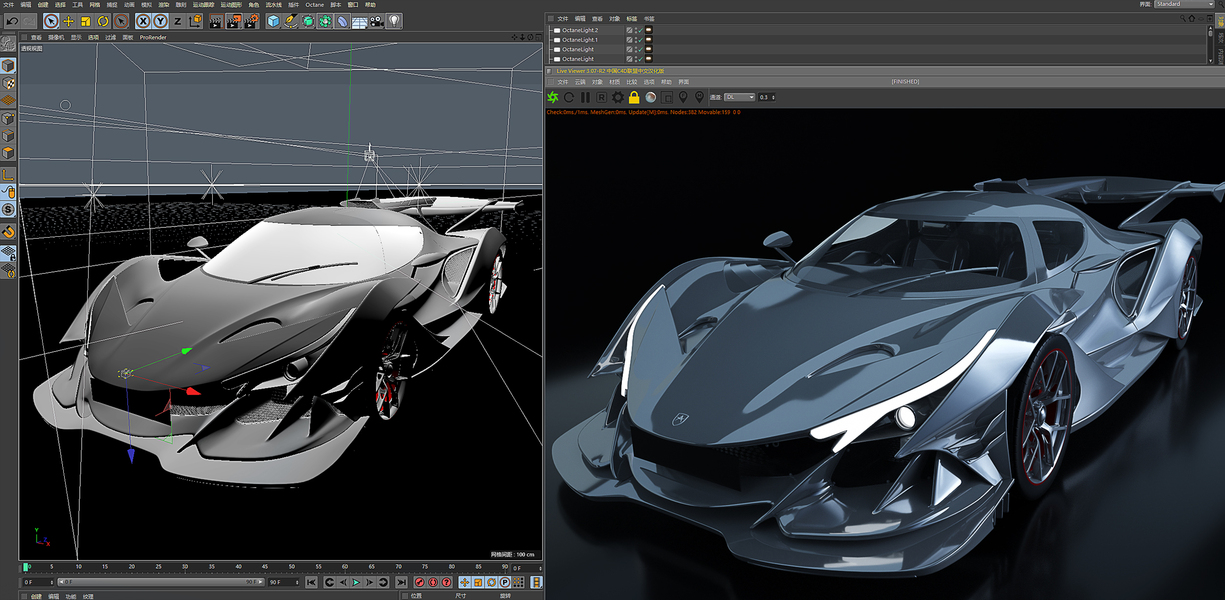Open the Object Manager 标签 menu

pos(632,19)
